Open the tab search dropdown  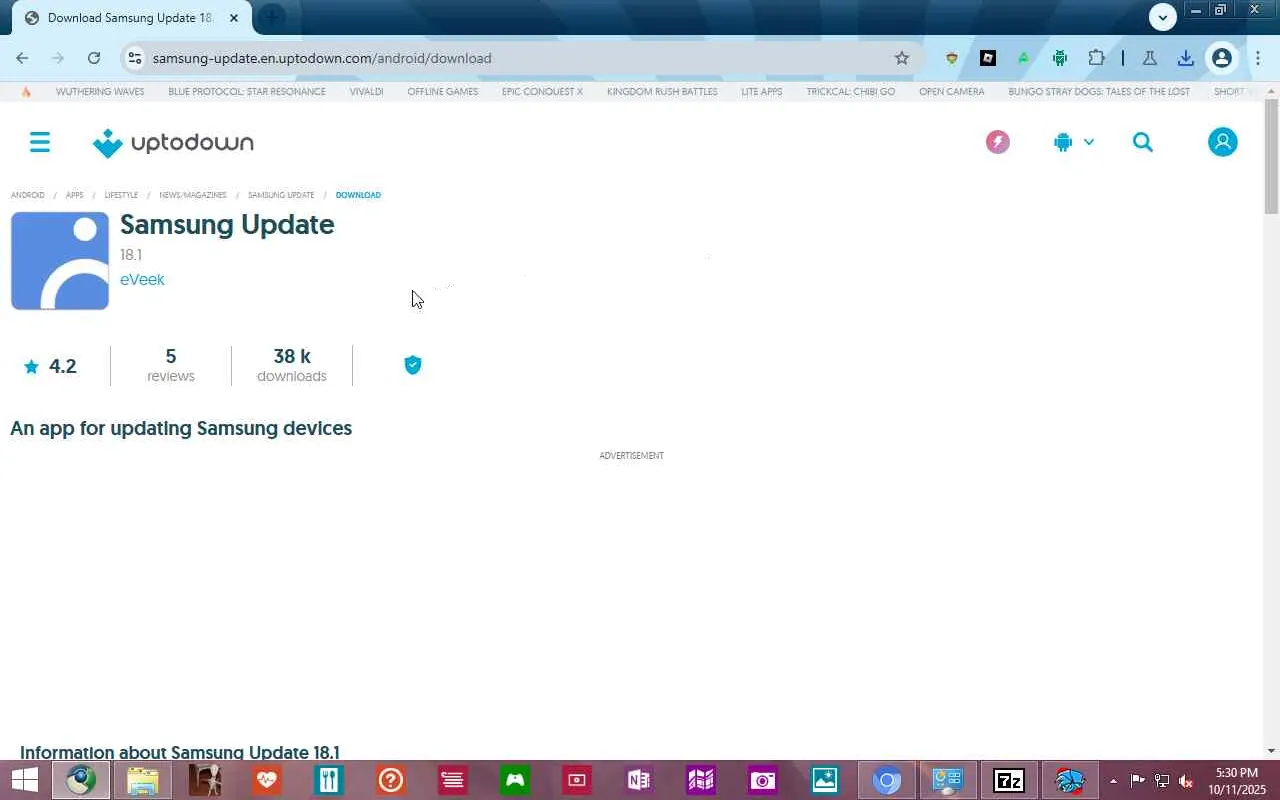(x=1162, y=17)
